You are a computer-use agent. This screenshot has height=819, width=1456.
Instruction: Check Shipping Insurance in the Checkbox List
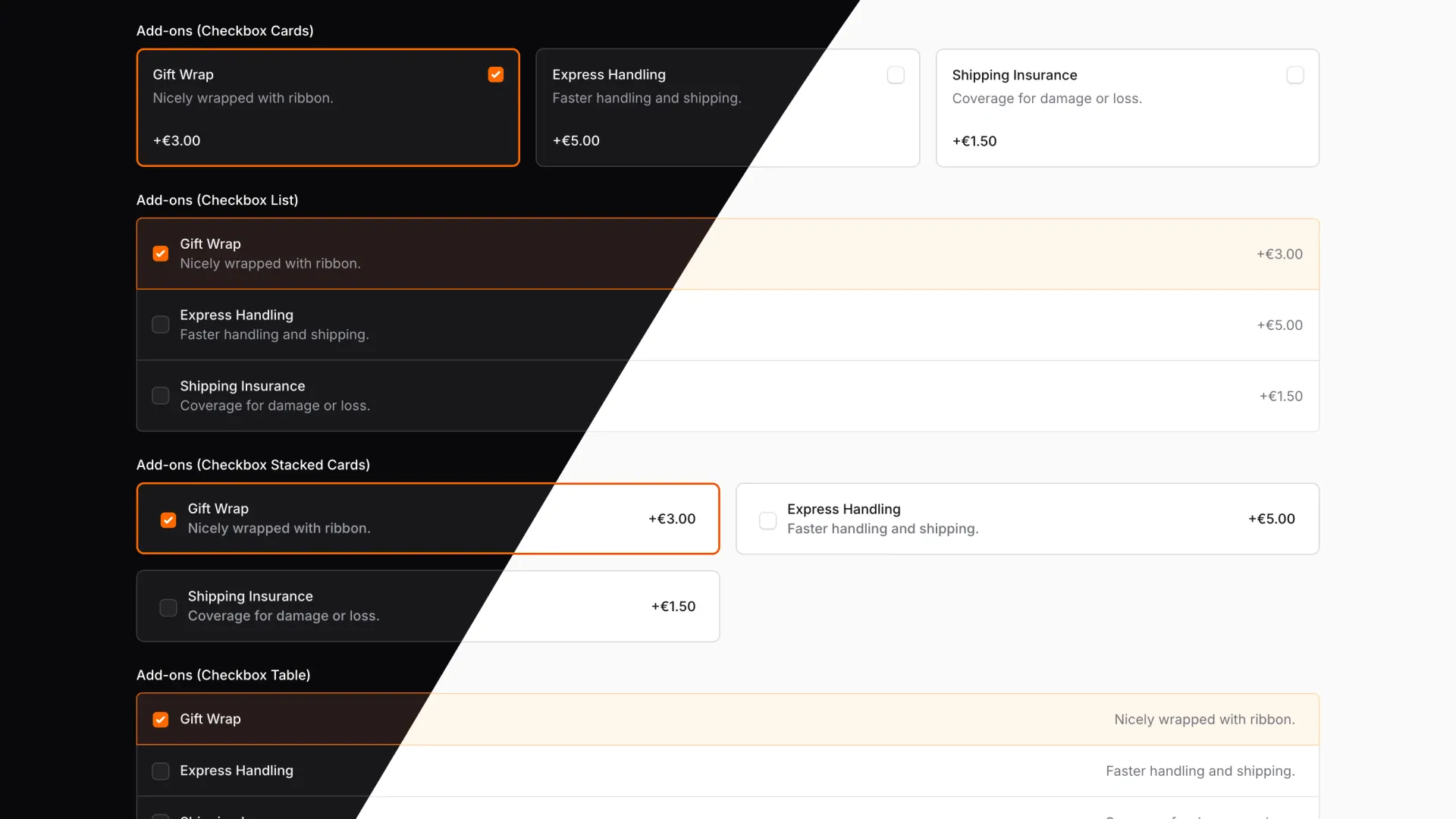click(160, 395)
